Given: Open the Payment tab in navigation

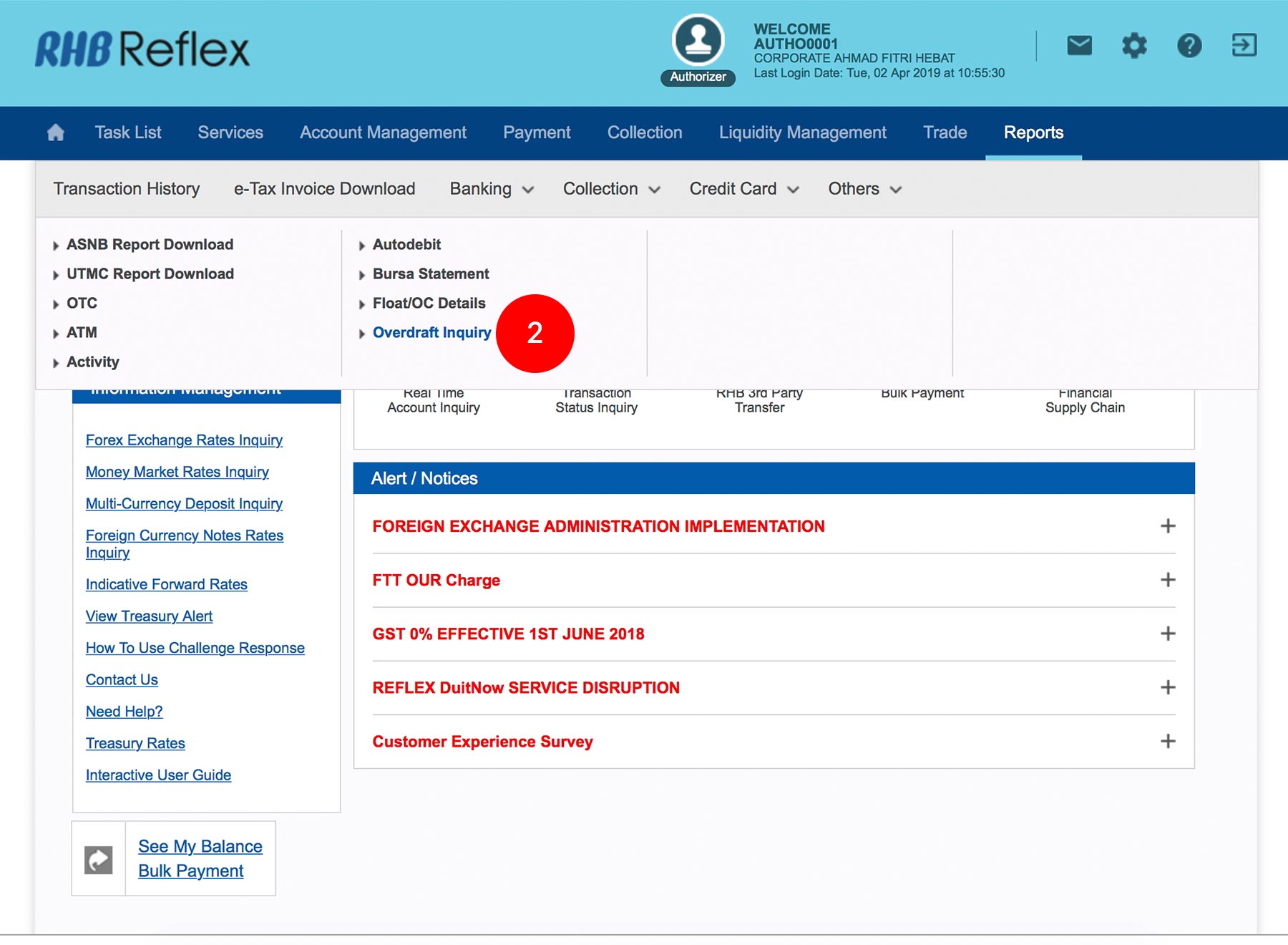Looking at the screenshot, I should pyautogui.click(x=537, y=132).
